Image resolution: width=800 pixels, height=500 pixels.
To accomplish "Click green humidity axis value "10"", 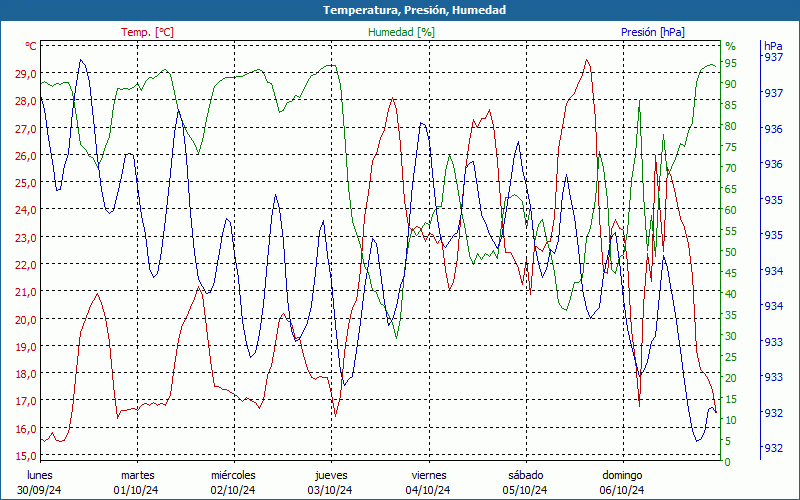I will 731,420.
